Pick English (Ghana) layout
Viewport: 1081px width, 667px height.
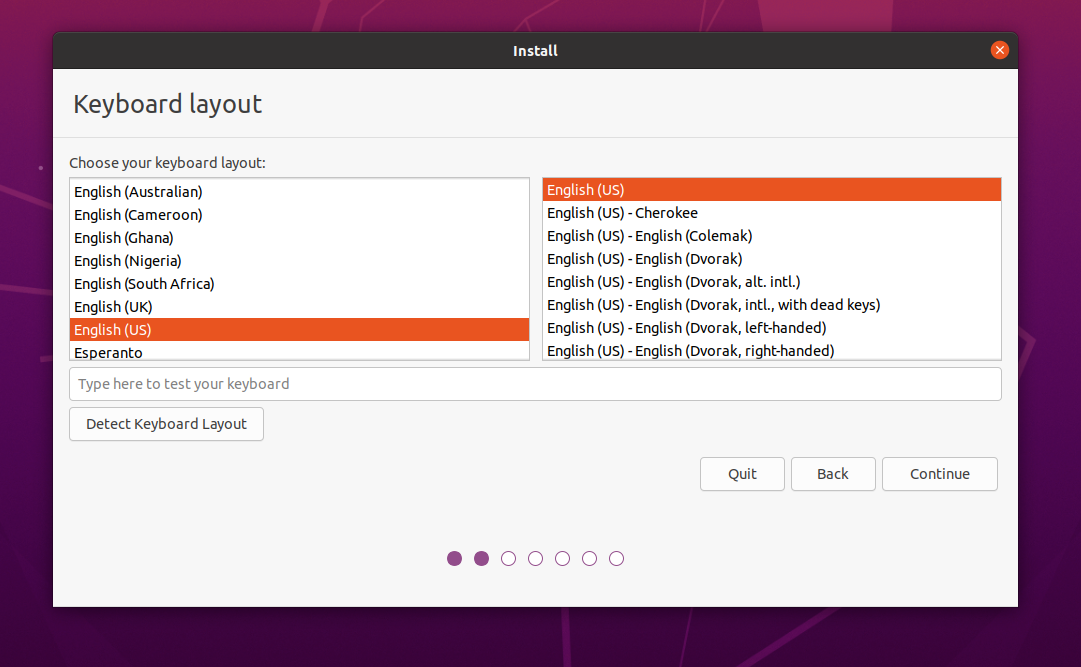click(124, 237)
